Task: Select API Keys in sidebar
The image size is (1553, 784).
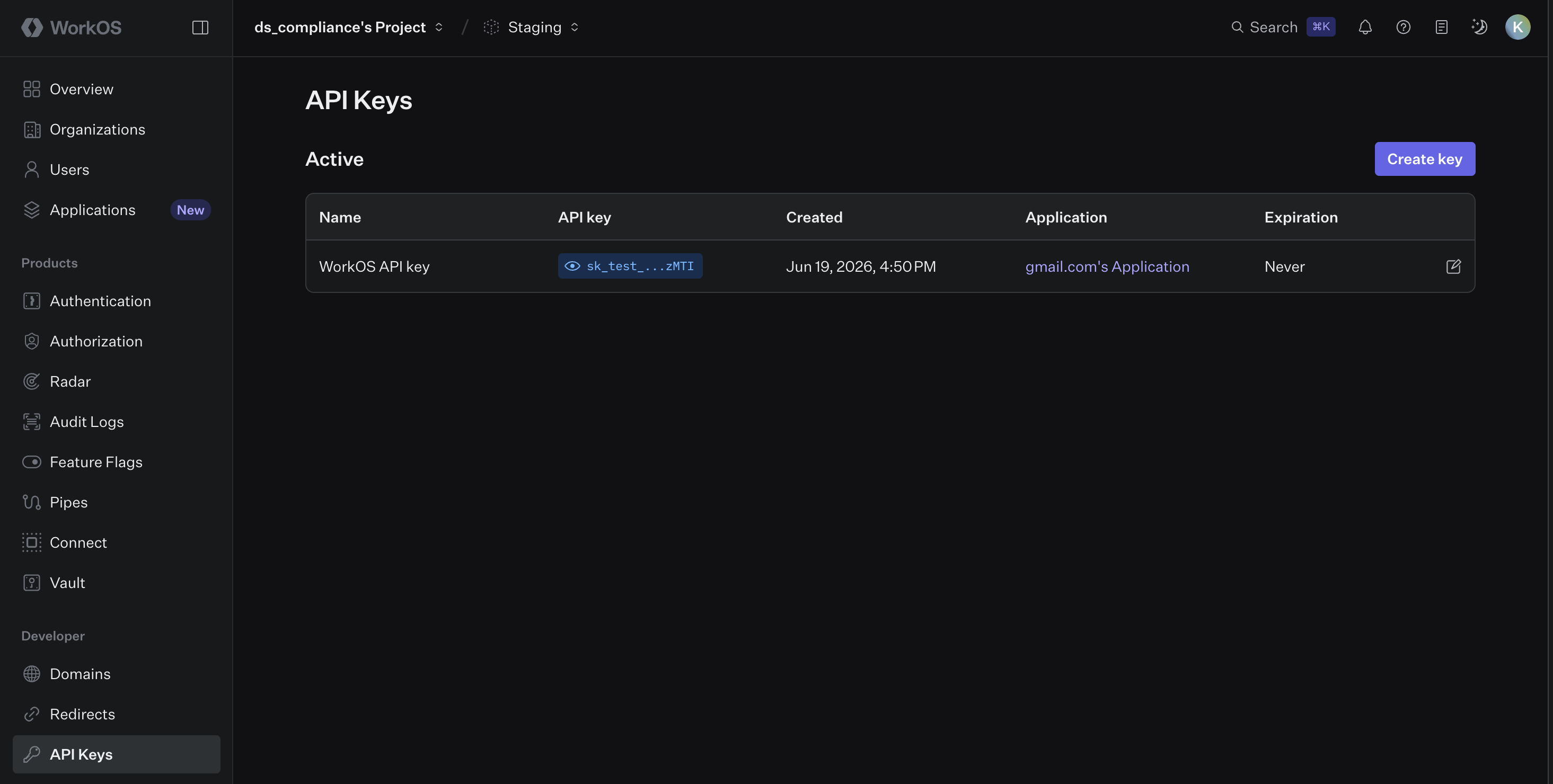Action: [x=117, y=754]
